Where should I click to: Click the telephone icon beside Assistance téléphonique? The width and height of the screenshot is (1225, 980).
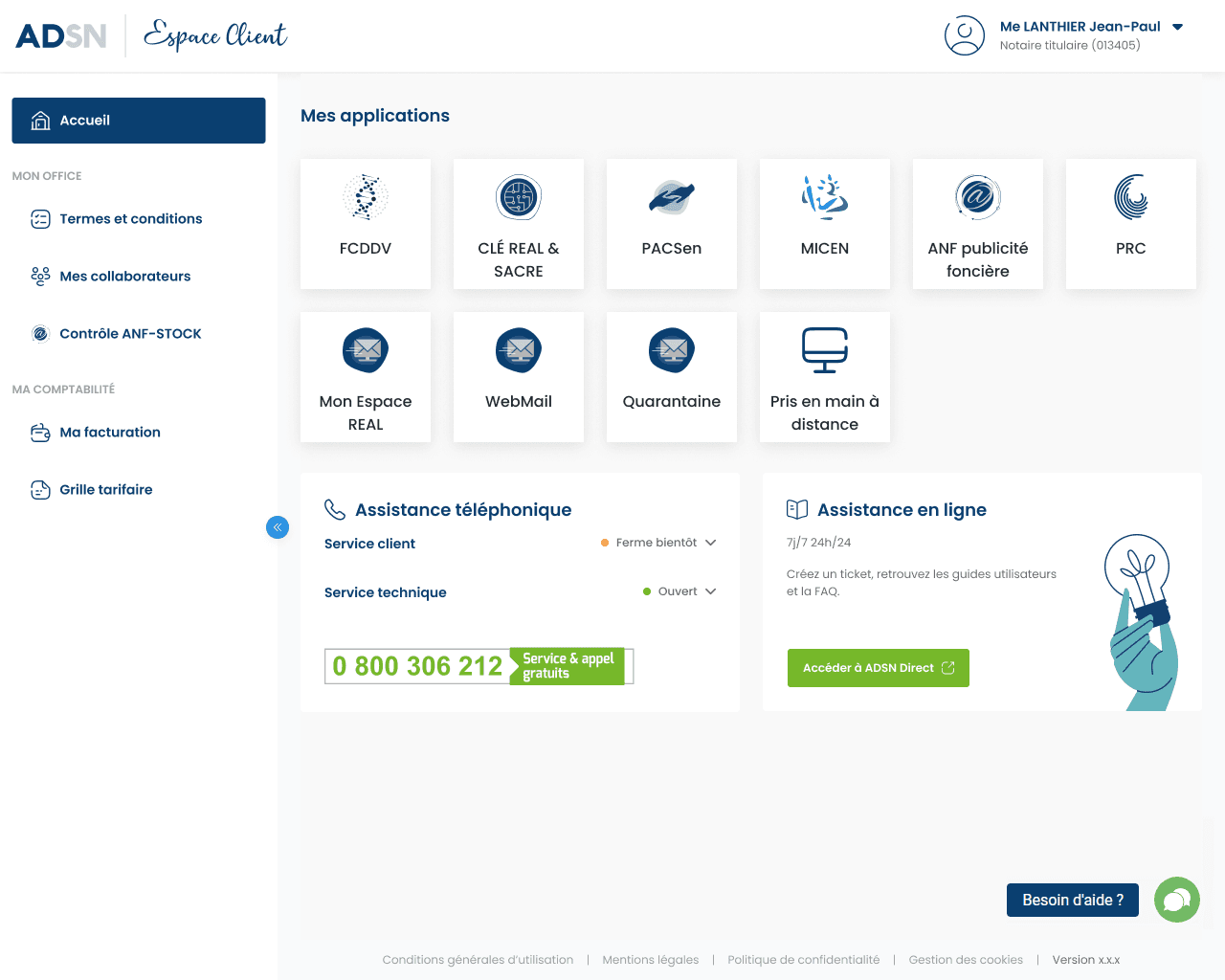[334, 509]
